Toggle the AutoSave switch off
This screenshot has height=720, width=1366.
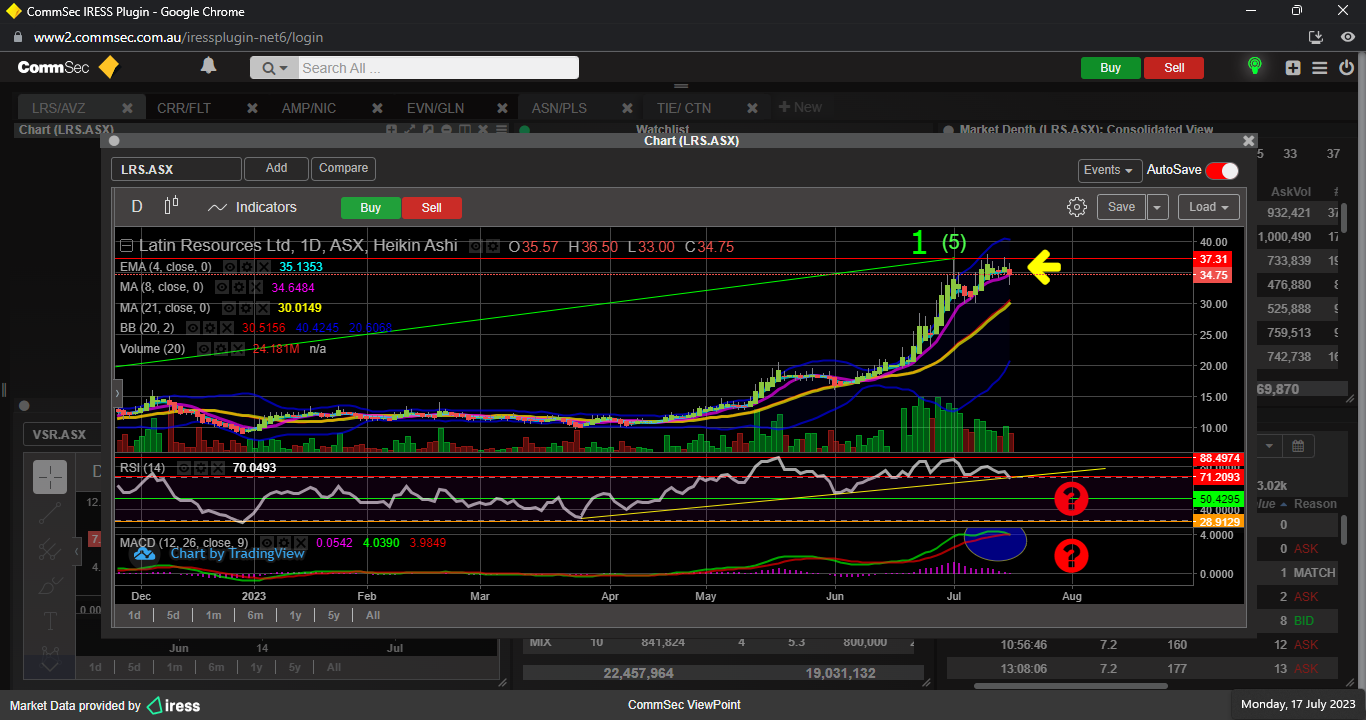coord(1222,170)
